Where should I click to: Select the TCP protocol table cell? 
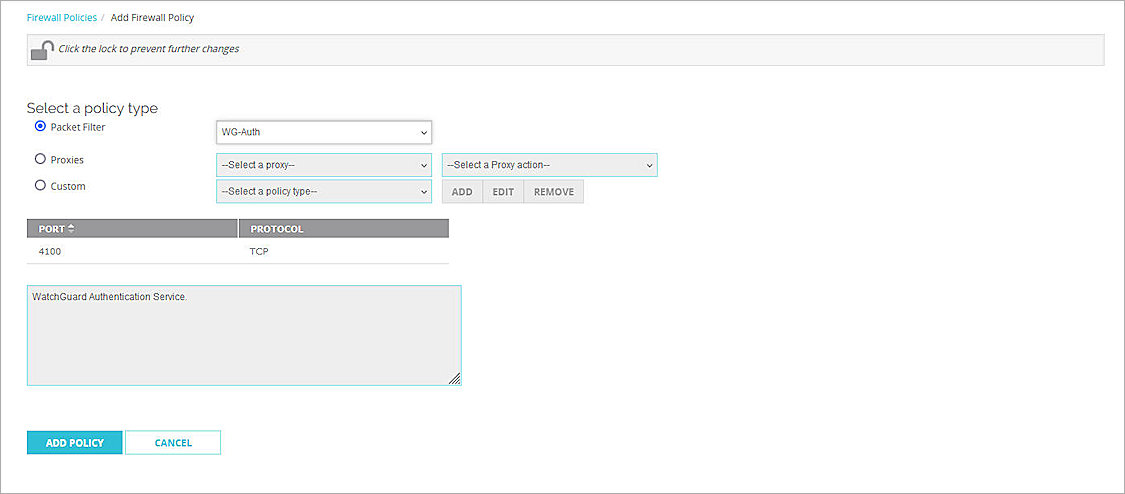pos(344,252)
